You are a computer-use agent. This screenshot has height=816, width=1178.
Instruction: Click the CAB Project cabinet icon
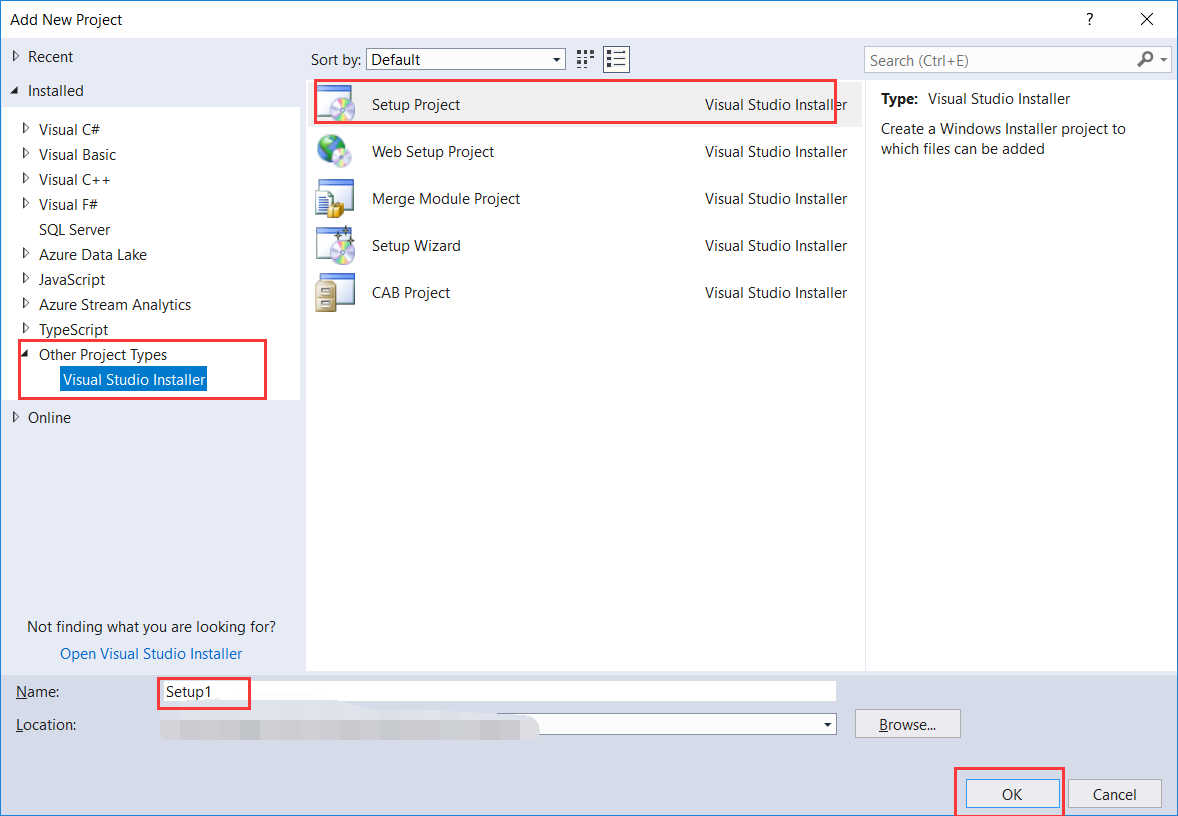pos(334,292)
